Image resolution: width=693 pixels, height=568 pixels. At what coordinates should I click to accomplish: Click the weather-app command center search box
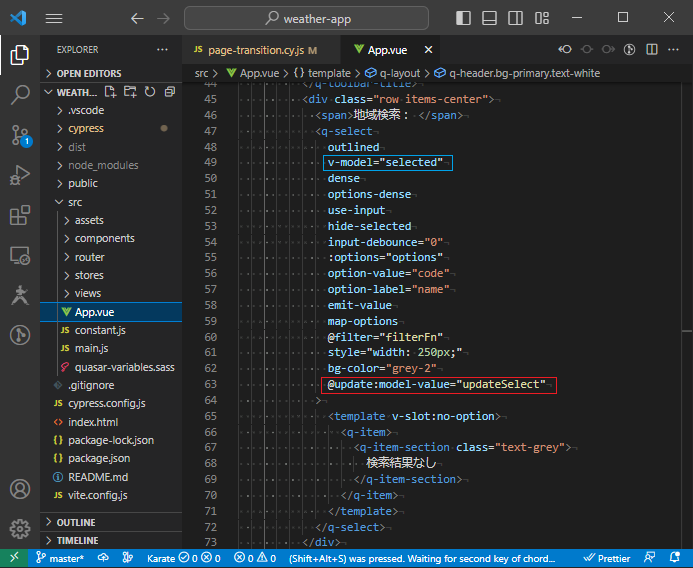coord(306,19)
